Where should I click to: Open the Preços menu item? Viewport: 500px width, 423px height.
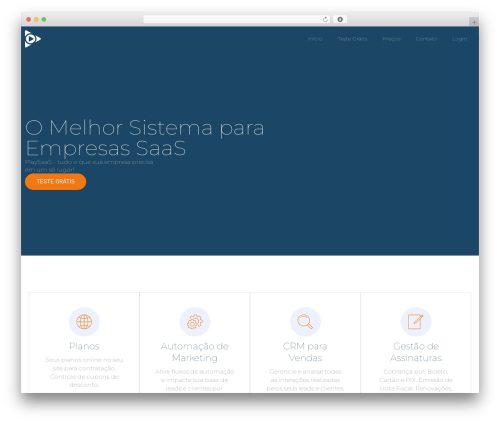point(391,39)
